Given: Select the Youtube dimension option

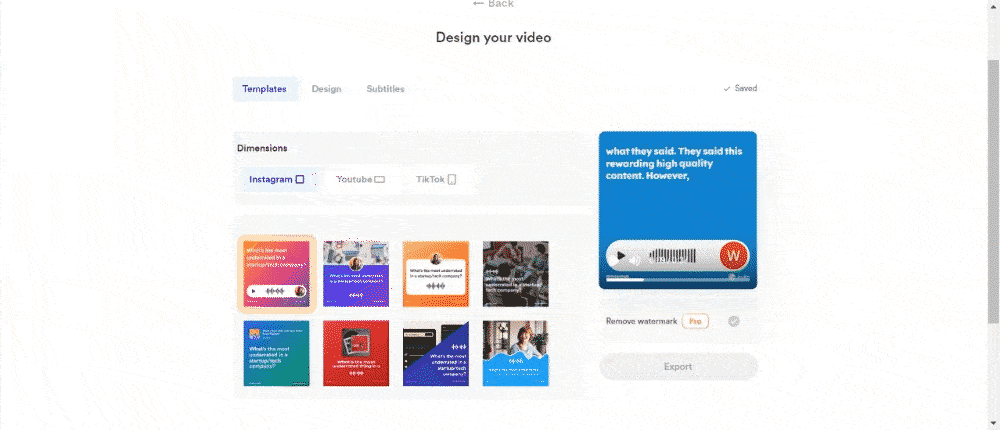Looking at the screenshot, I should click(361, 180).
